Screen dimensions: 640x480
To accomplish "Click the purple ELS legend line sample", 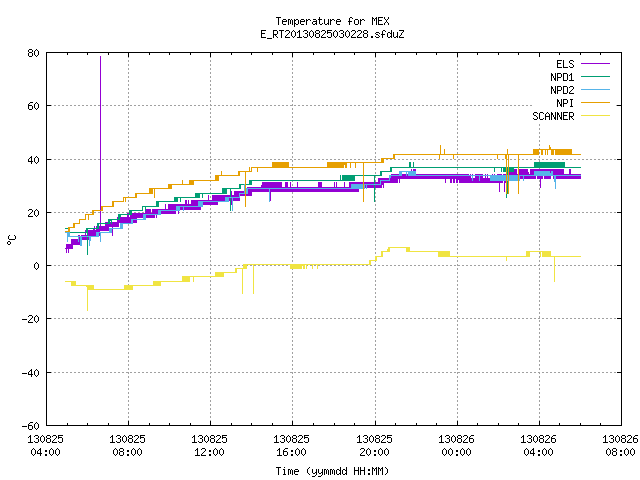I will (595, 64).
